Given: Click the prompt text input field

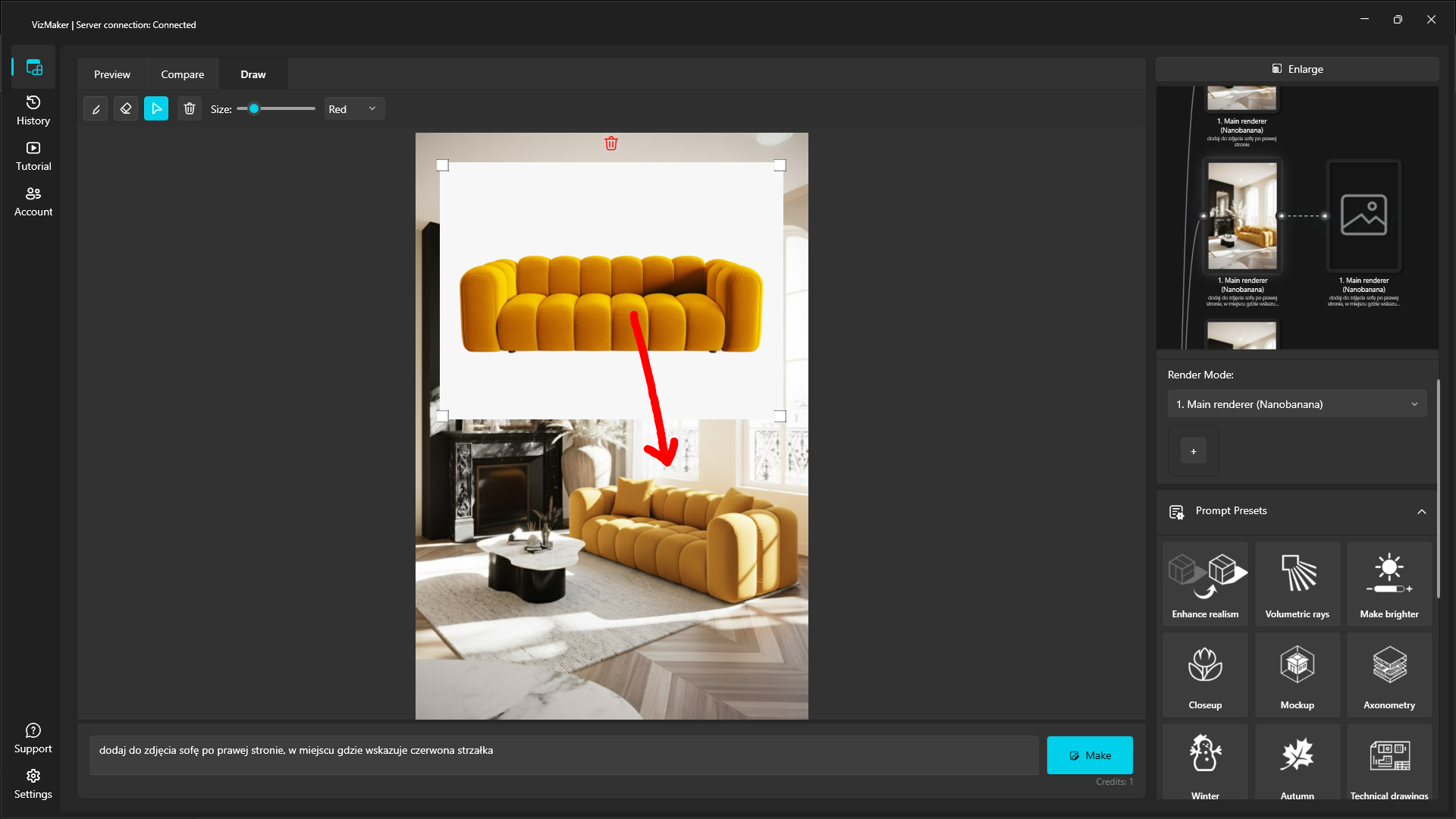Looking at the screenshot, I should click(x=563, y=754).
